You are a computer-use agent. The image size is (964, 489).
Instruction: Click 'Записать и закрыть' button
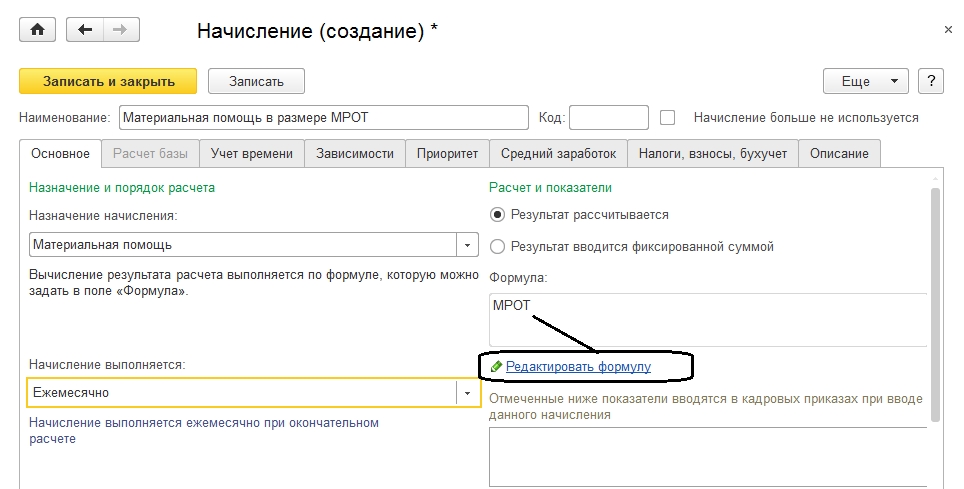[108, 81]
